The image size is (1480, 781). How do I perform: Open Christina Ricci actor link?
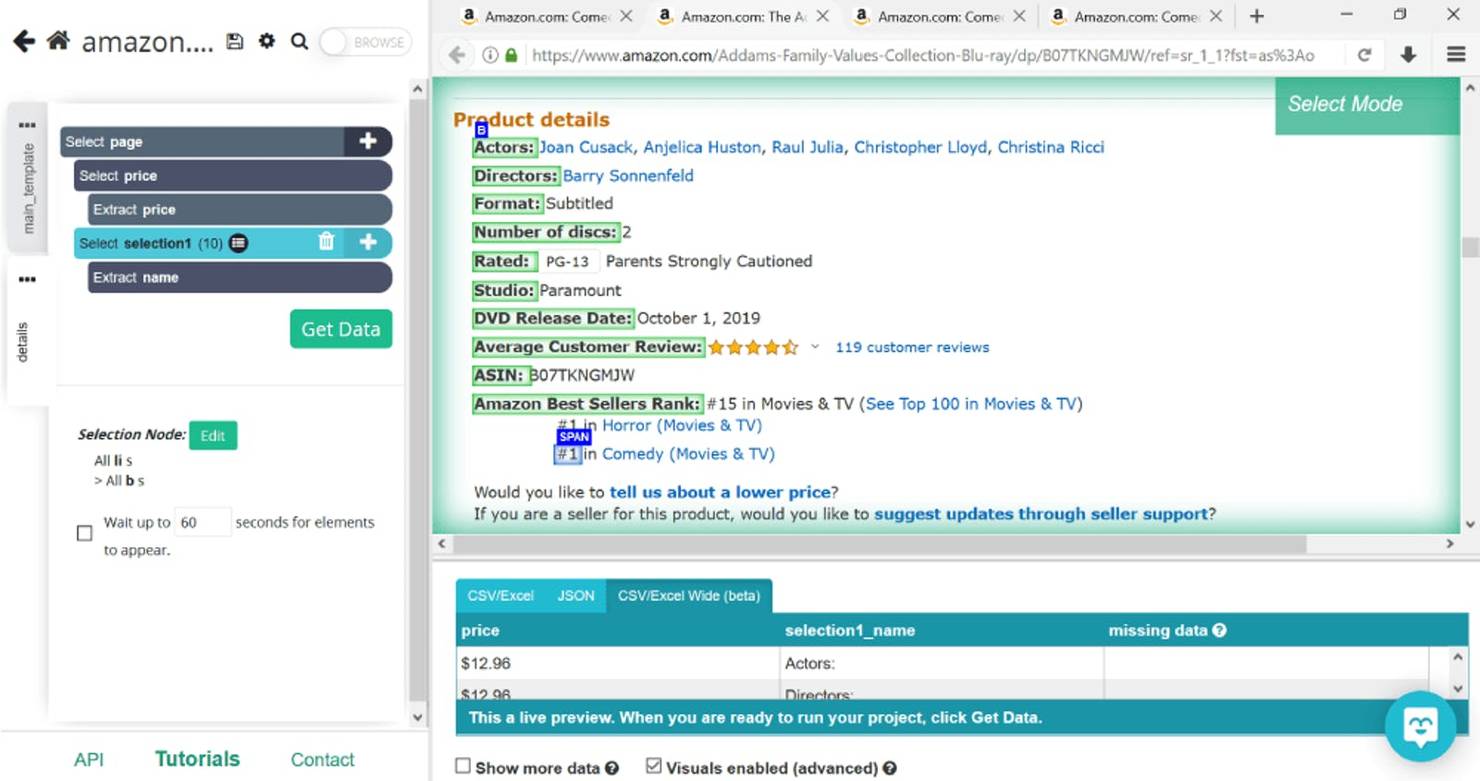tap(1051, 147)
